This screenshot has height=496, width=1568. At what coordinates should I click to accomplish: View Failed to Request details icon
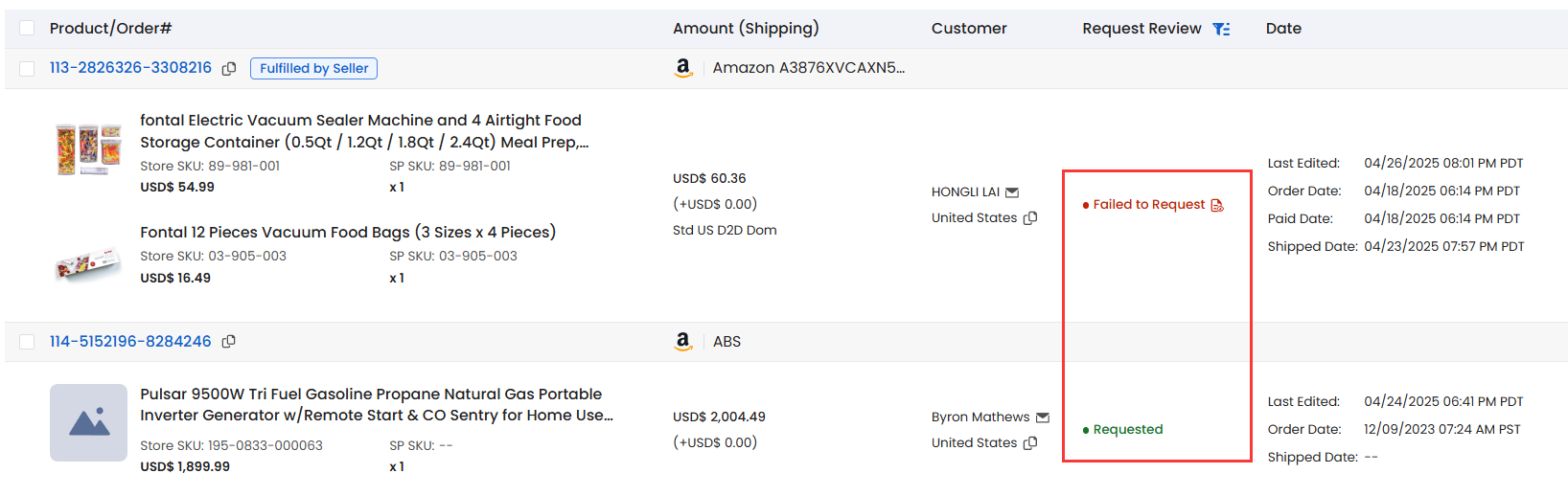1217,205
